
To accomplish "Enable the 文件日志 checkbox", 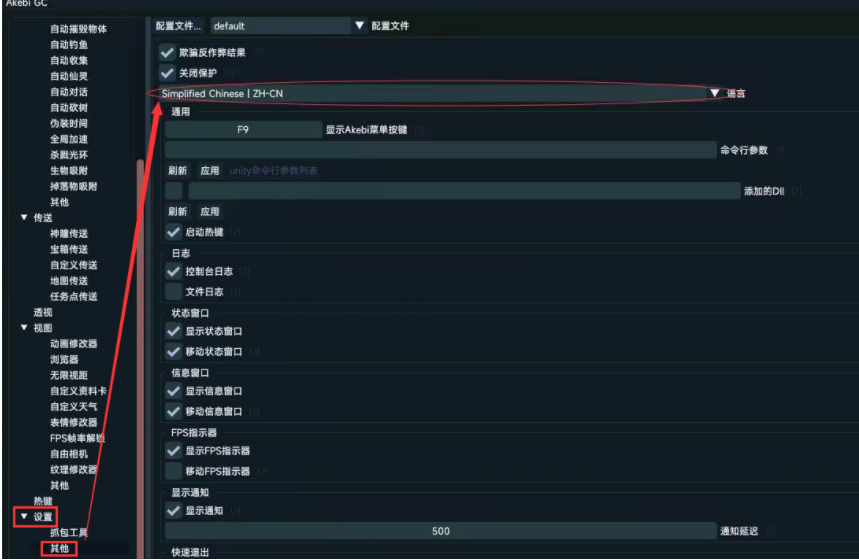I will click(174, 292).
